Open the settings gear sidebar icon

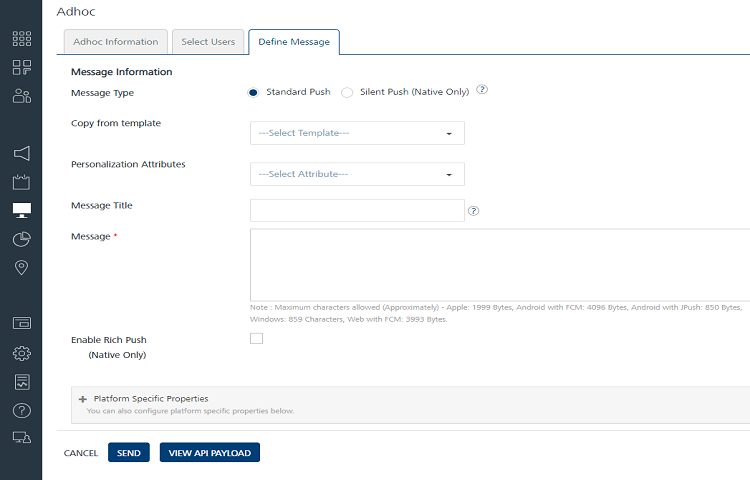(21, 353)
